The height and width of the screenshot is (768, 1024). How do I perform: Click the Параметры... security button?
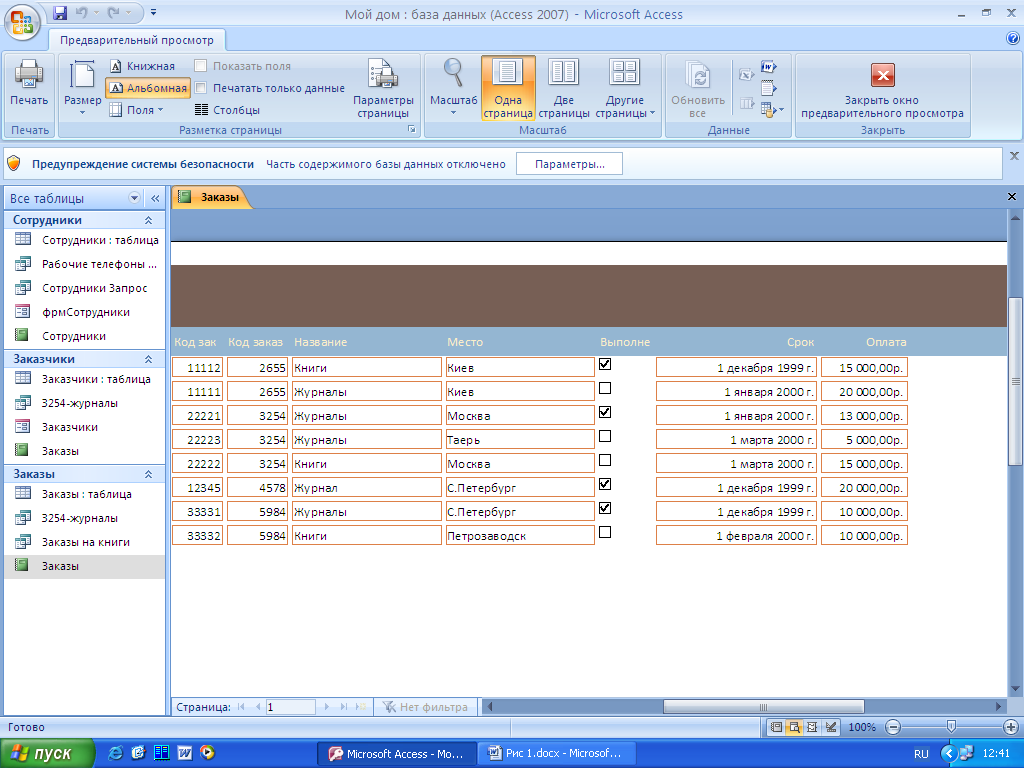point(569,164)
